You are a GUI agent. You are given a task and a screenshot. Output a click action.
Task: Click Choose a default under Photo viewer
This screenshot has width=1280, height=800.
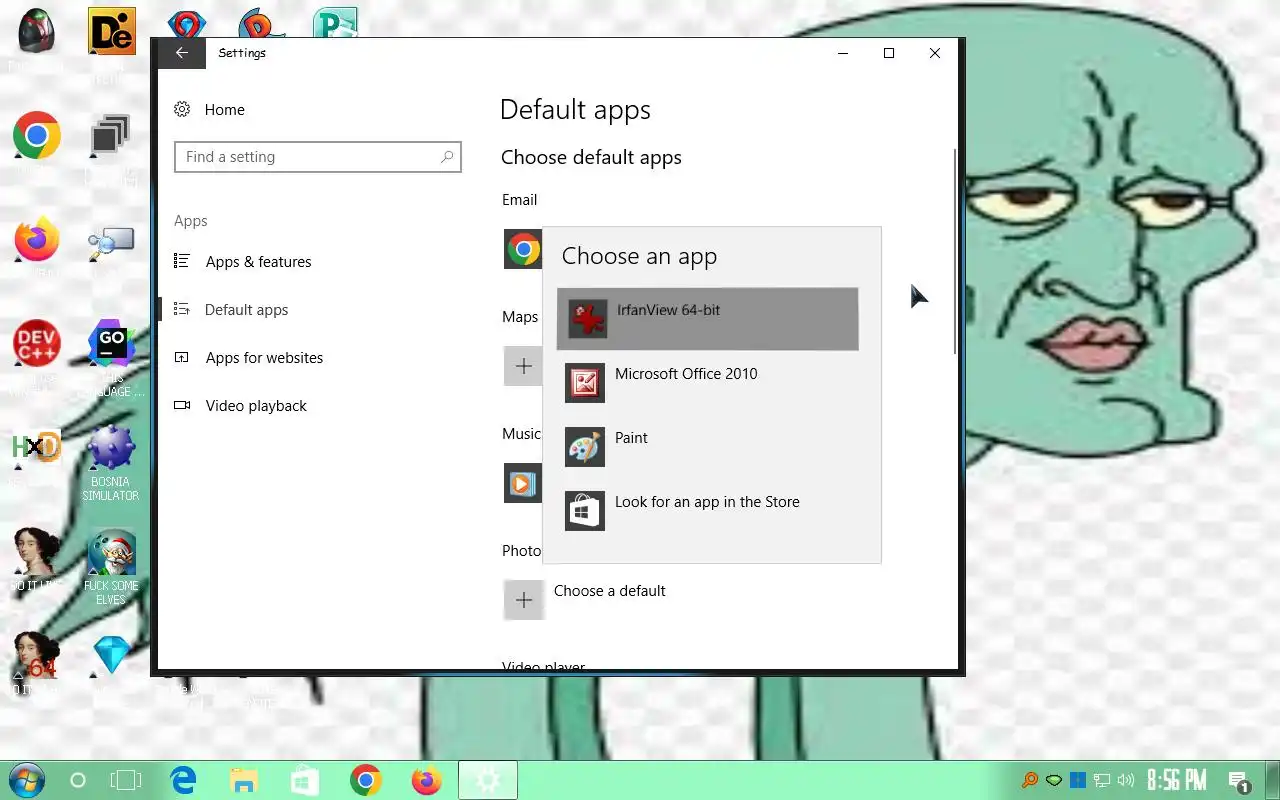click(610, 591)
